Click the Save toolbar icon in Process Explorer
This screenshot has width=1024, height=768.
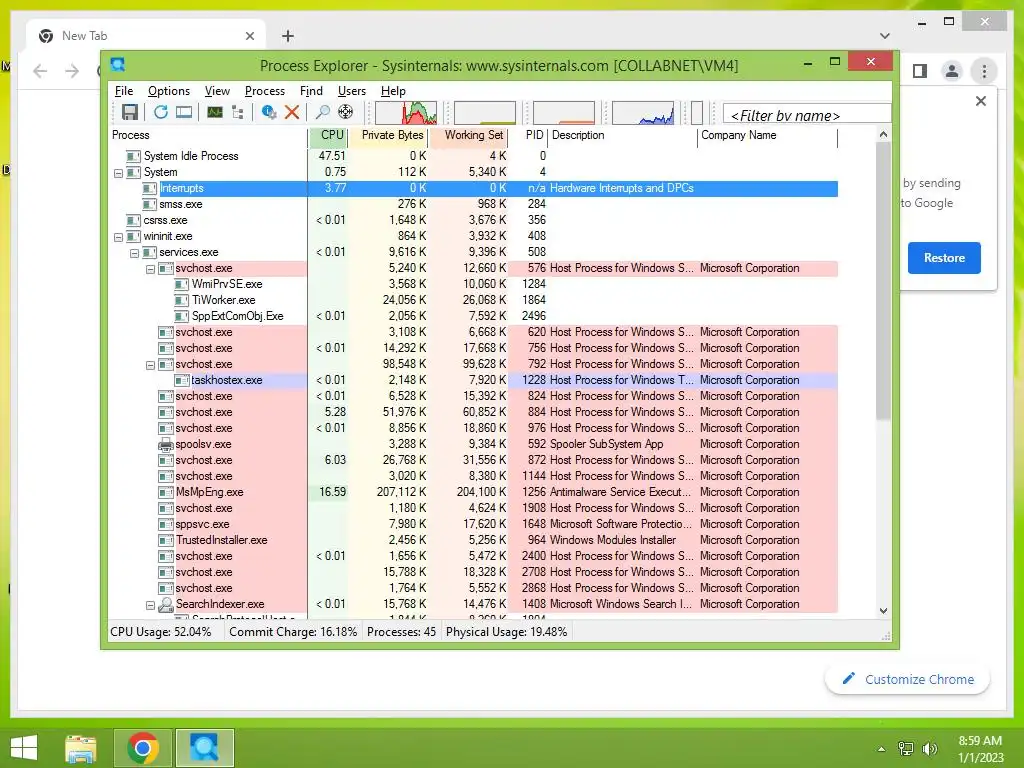[x=129, y=112]
